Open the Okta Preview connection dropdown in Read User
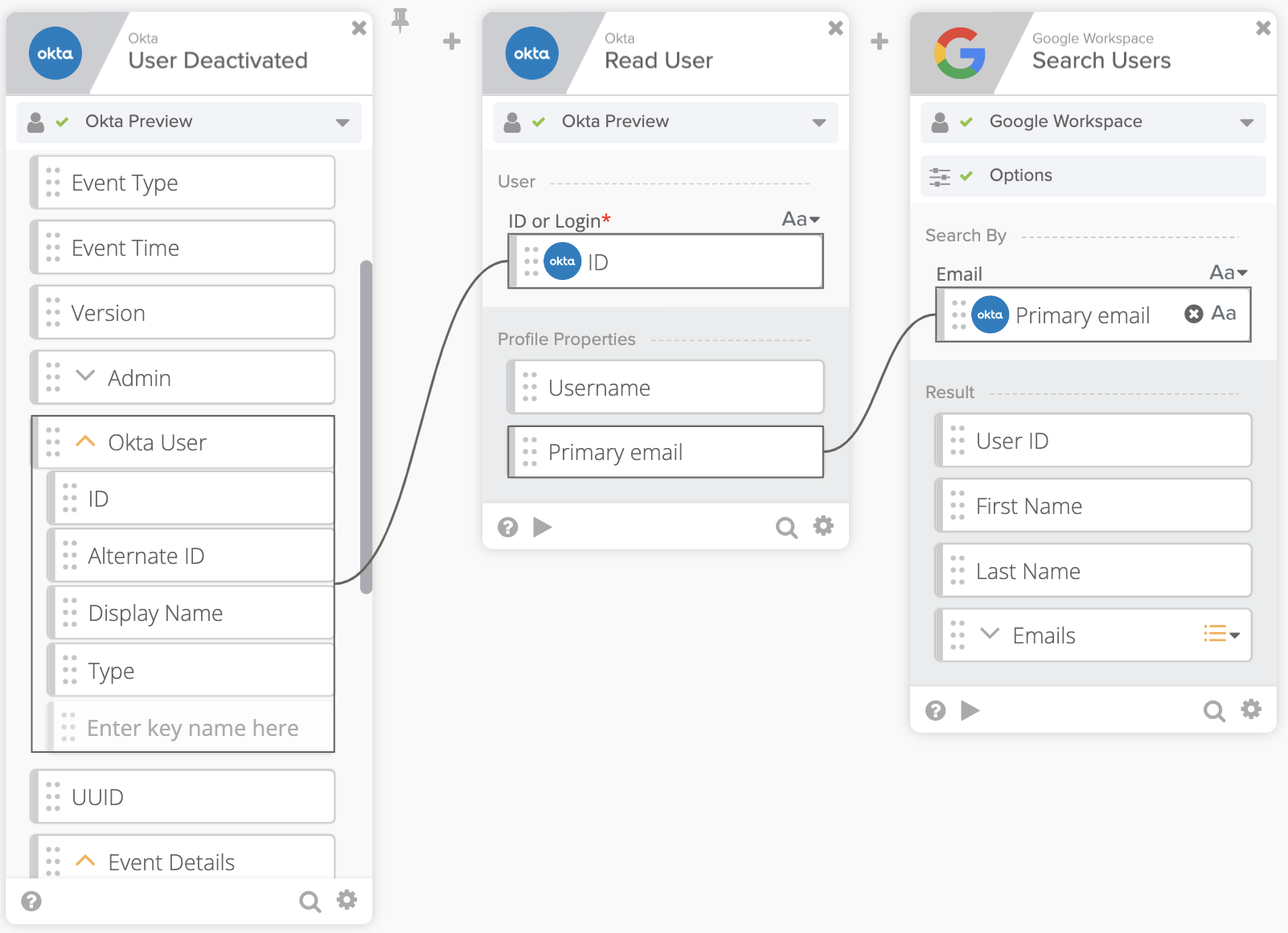 (x=818, y=122)
